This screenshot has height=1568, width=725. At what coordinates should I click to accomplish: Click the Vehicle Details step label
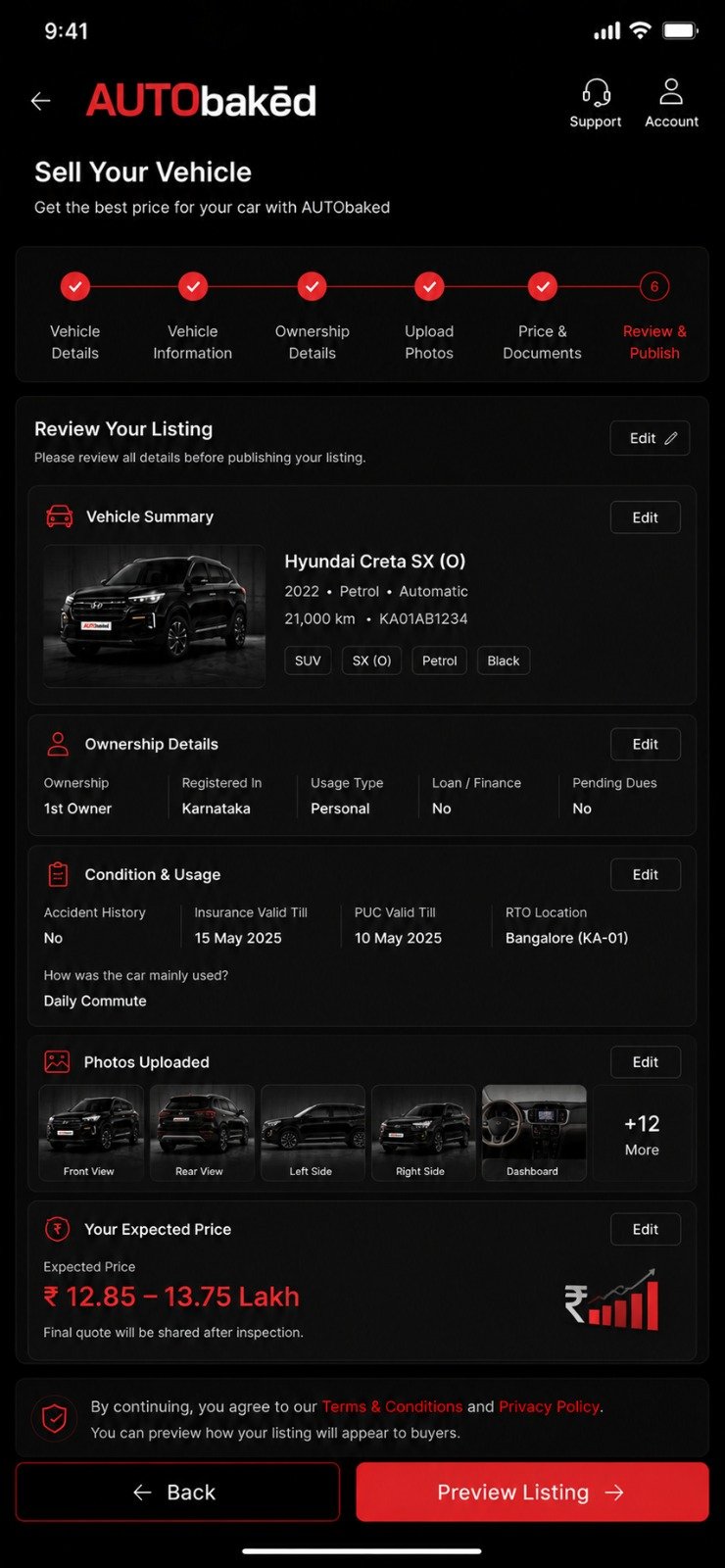pyautogui.click(x=75, y=342)
